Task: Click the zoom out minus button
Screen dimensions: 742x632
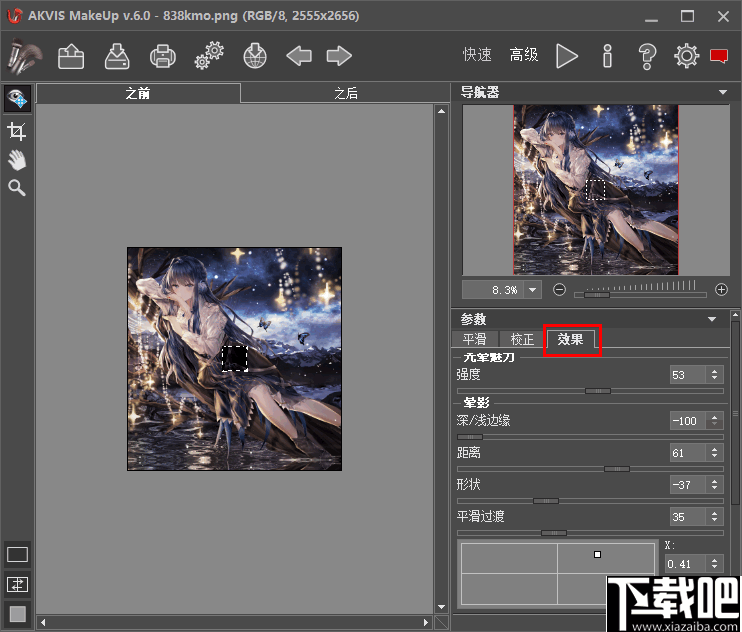Action: click(x=559, y=290)
